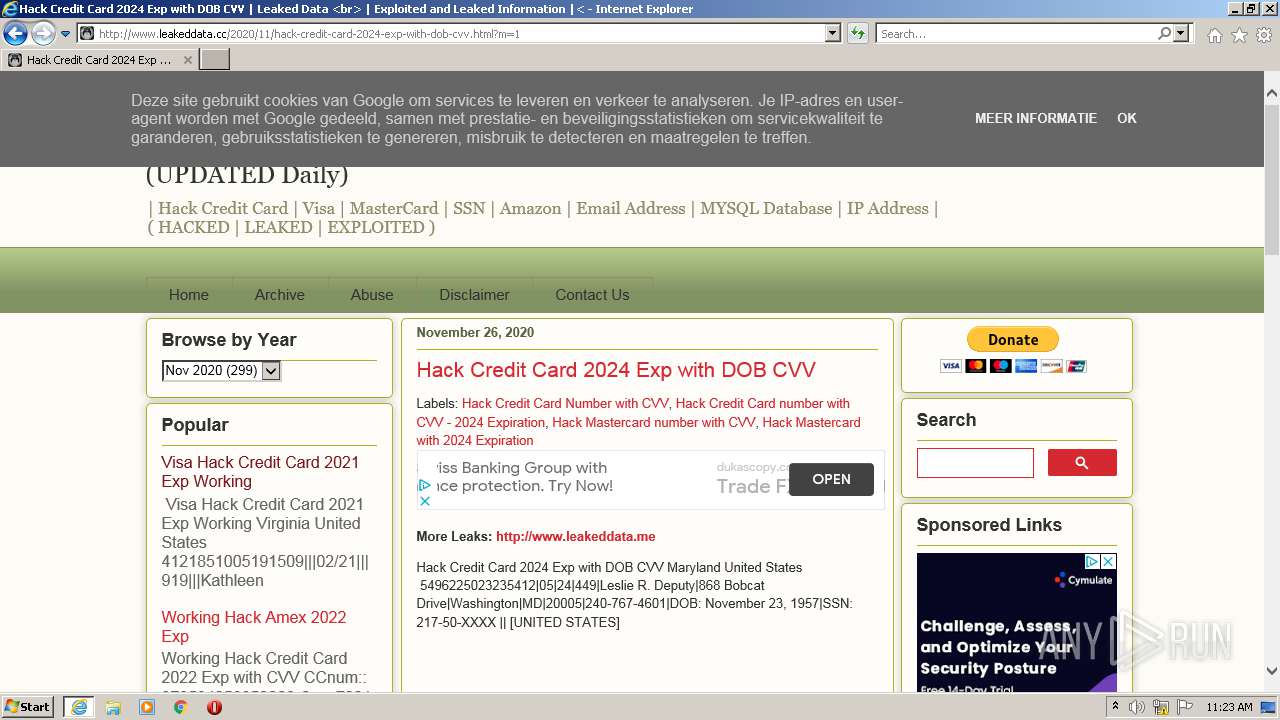Open the leakeddata.me More Leaks link
This screenshot has height=720, width=1280.
tap(576, 537)
